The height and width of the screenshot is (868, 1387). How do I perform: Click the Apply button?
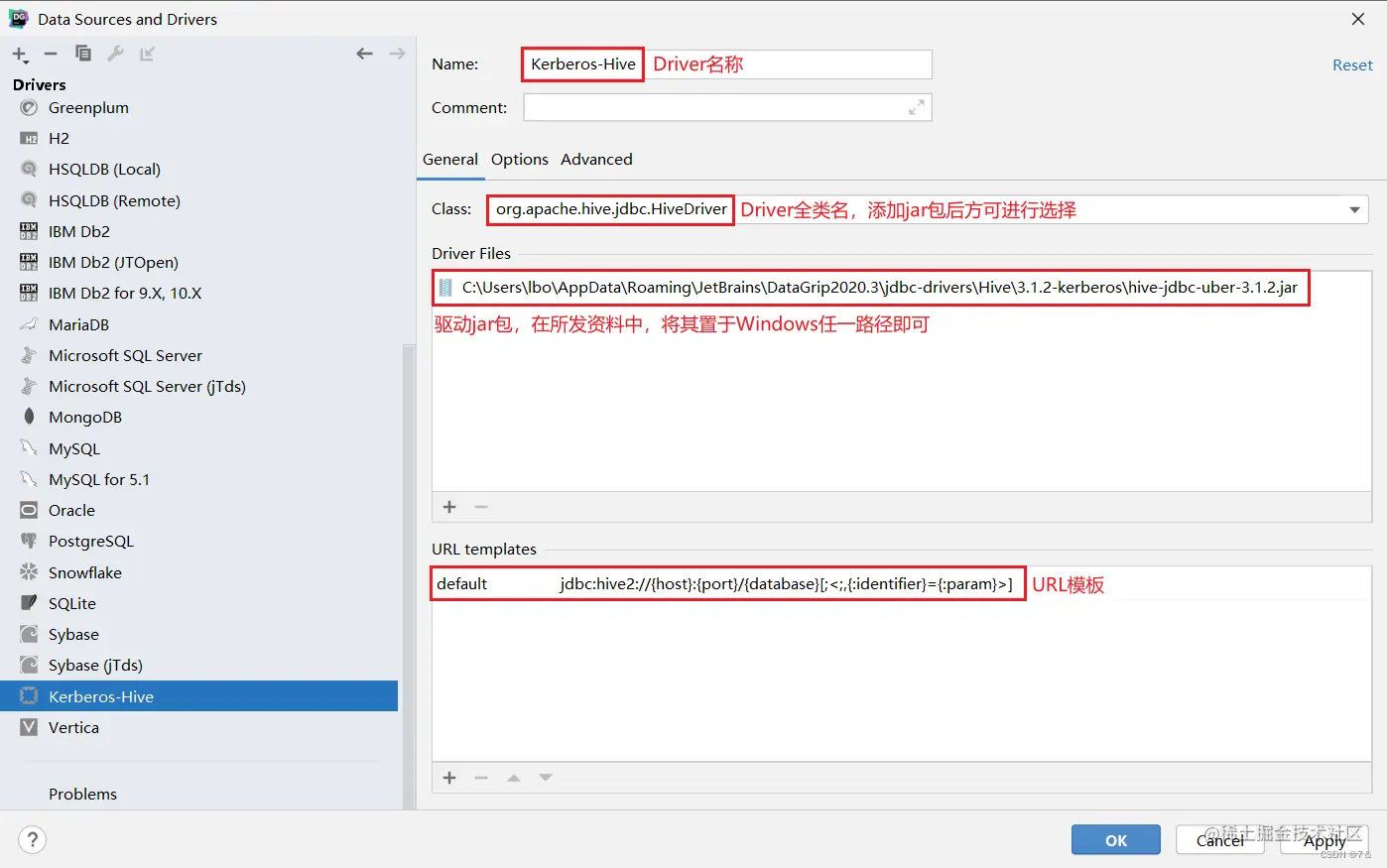tap(1324, 840)
